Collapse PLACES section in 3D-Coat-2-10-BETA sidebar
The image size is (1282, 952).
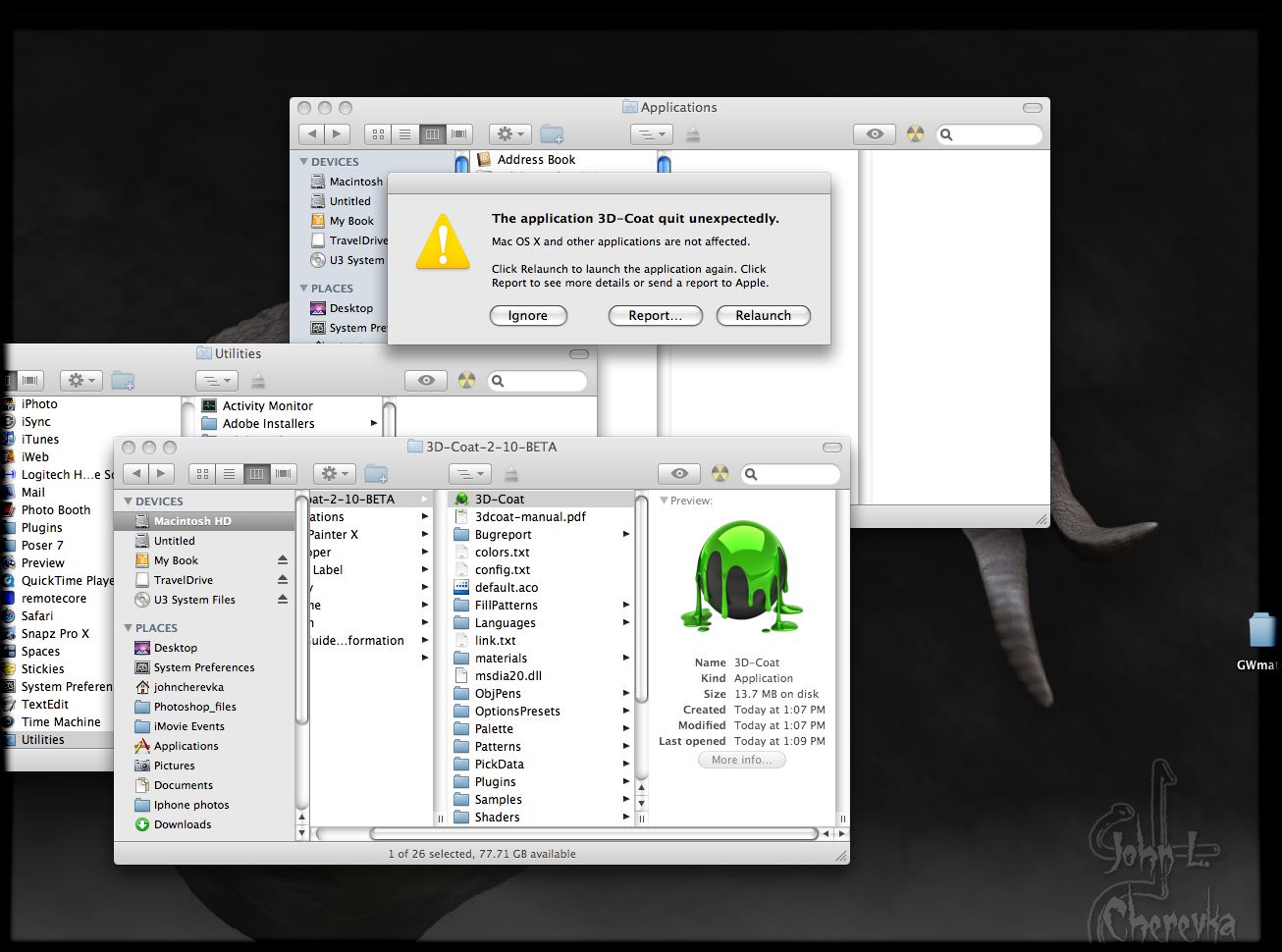(128, 628)
